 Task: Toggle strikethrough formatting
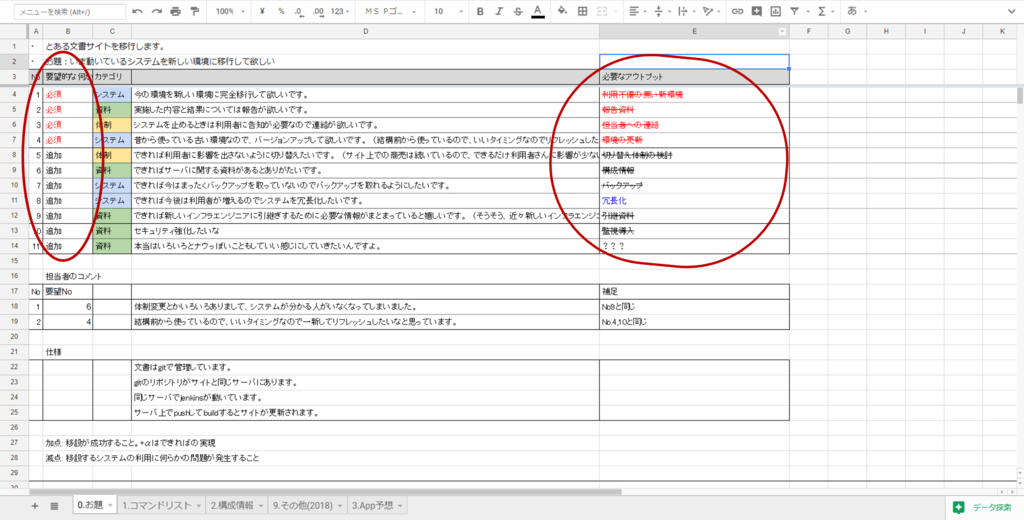tap(518, 11)
